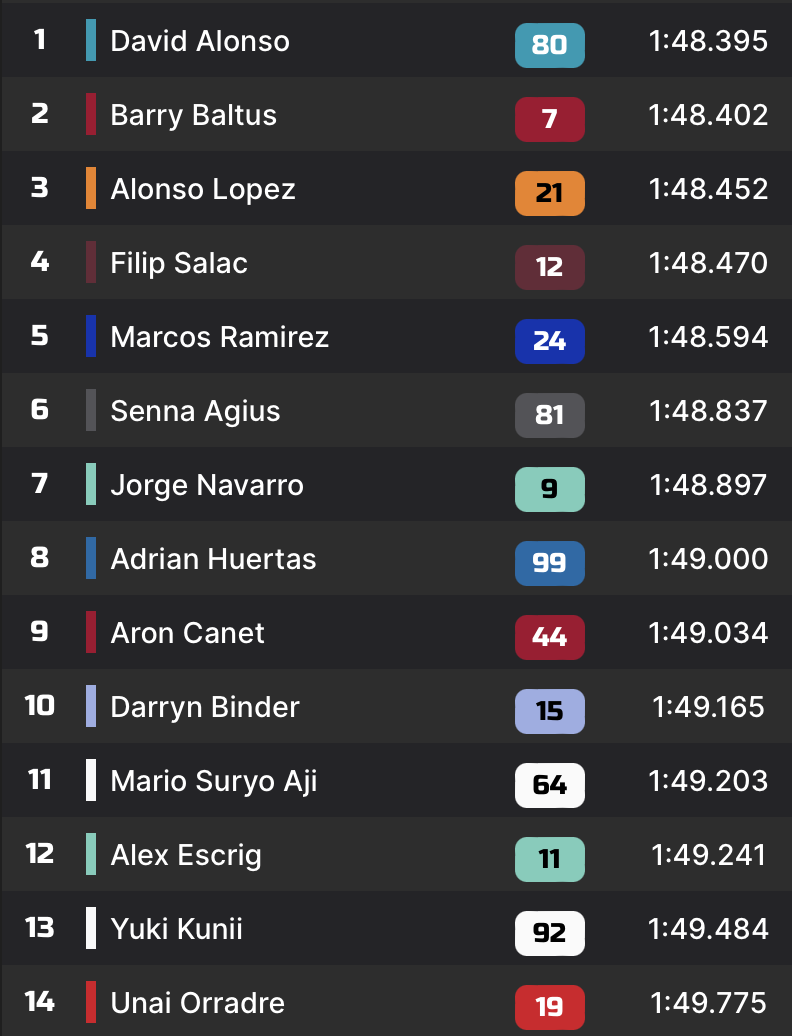The width and height of the screenshot is (792, 1036).
Task: Open Aron Canet's rider entry
Action: click(187, 633)
